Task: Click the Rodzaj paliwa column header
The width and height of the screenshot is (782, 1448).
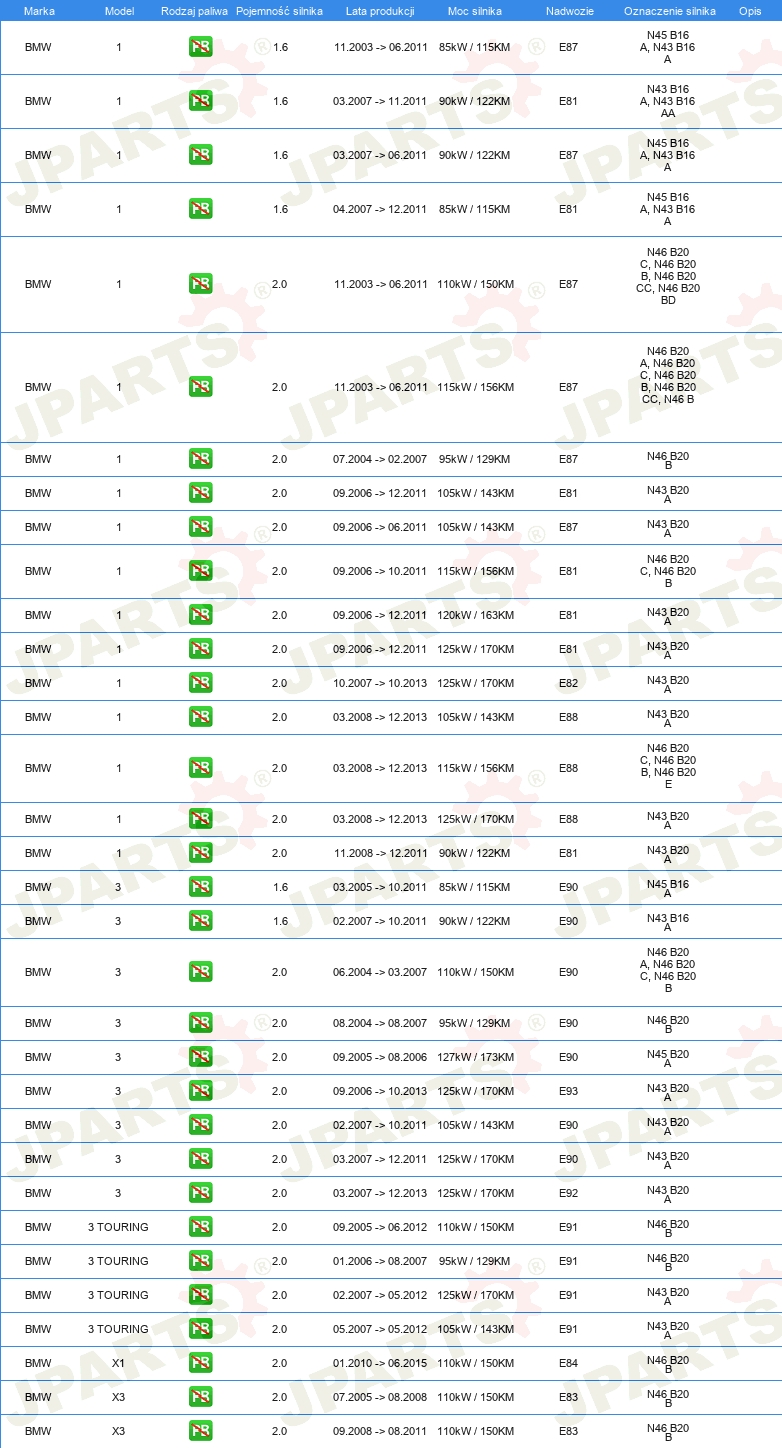Action: 194,10
